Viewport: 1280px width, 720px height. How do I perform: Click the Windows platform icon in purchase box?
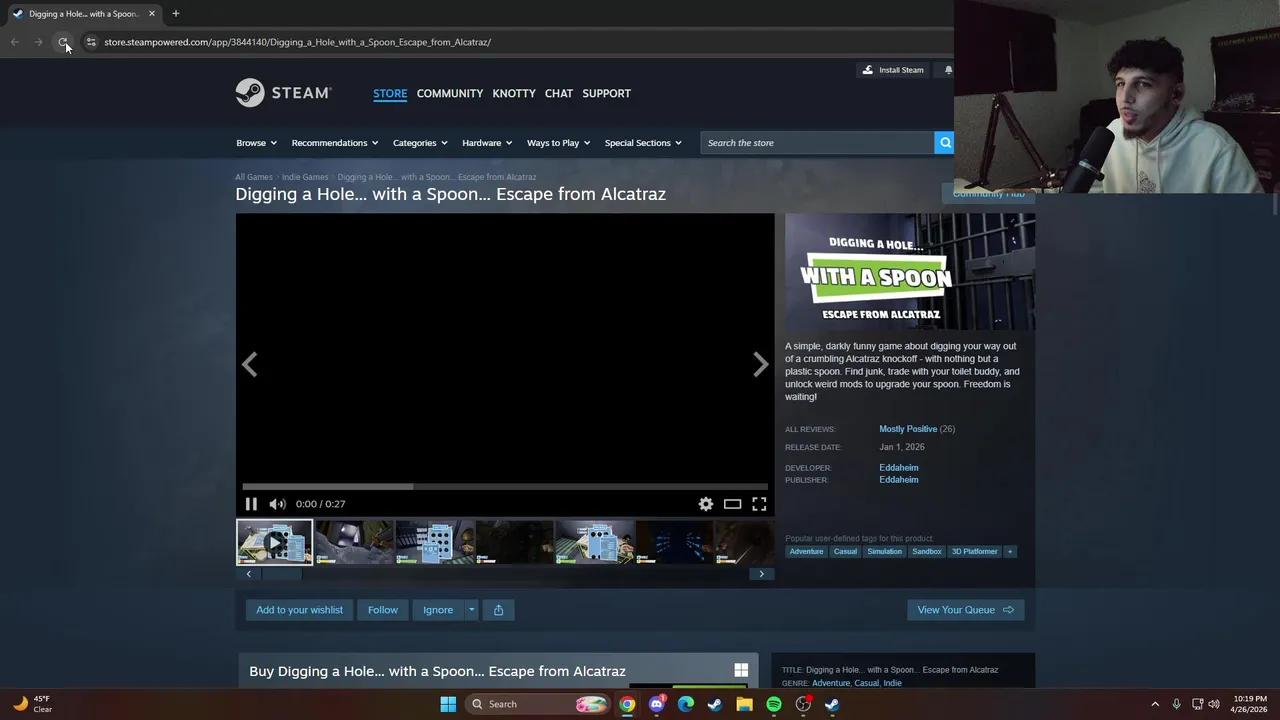(x=741, y=671)
